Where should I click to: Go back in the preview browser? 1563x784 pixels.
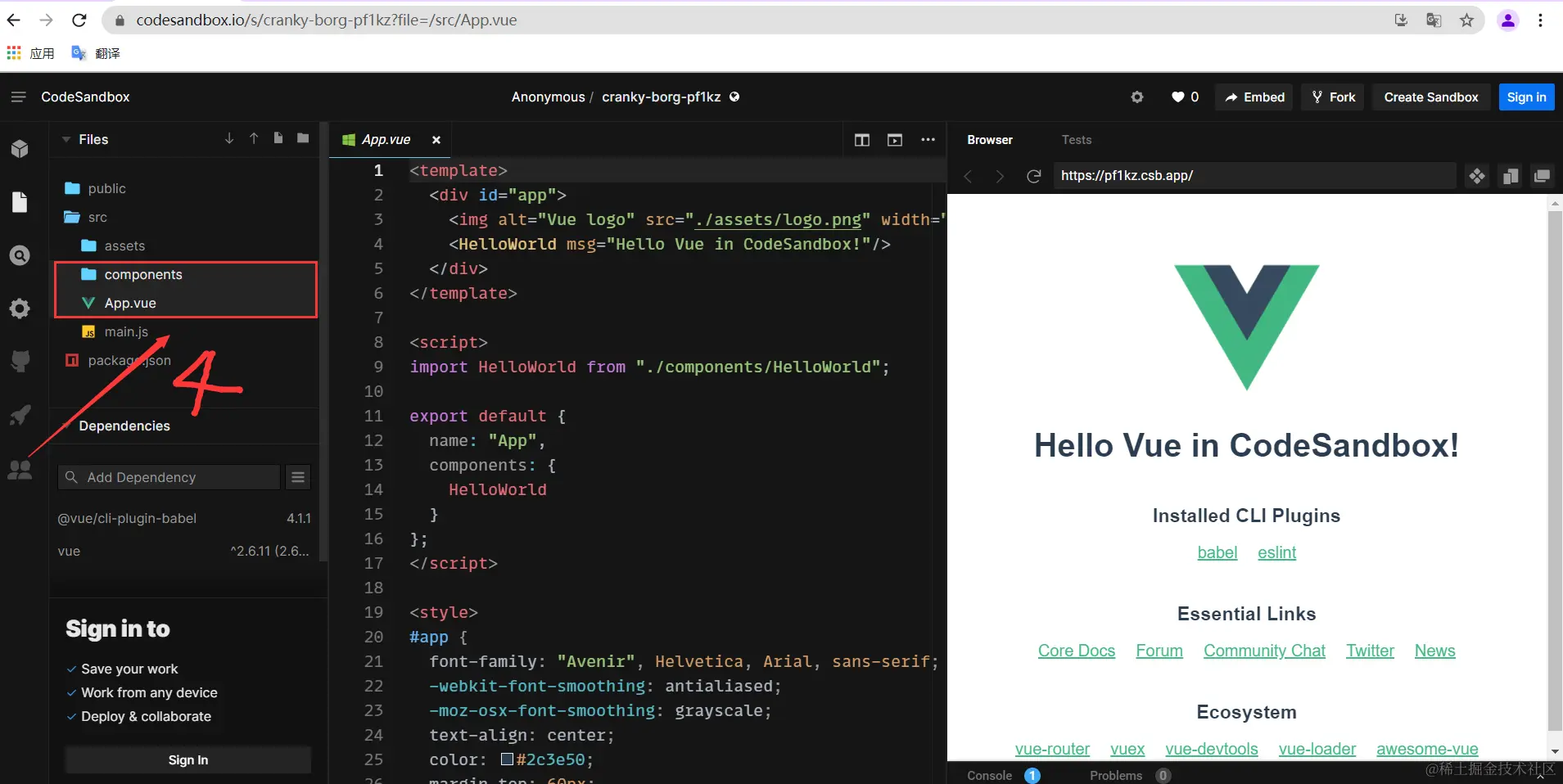point(968,176)
